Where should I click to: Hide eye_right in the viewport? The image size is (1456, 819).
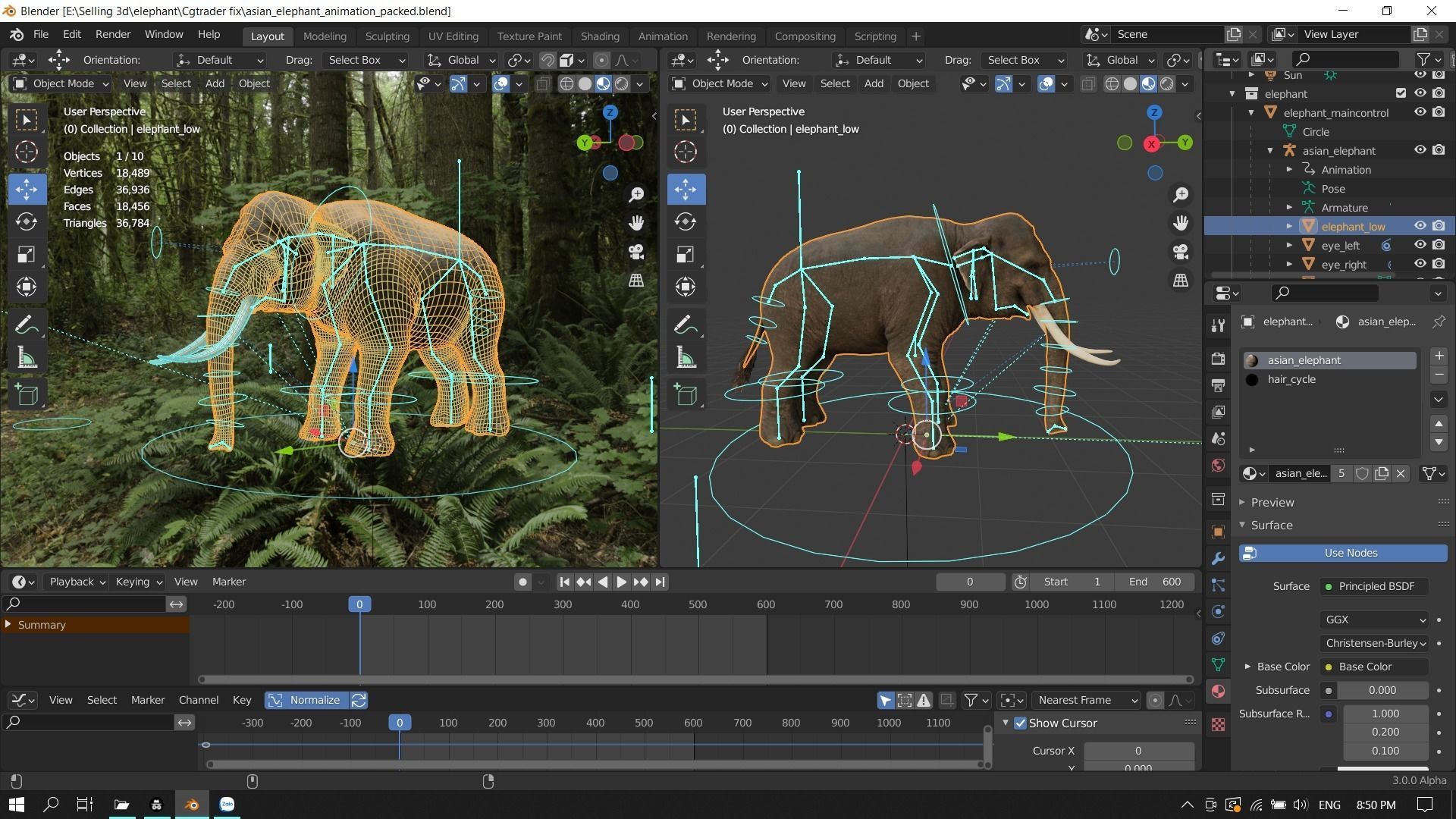1420,264
